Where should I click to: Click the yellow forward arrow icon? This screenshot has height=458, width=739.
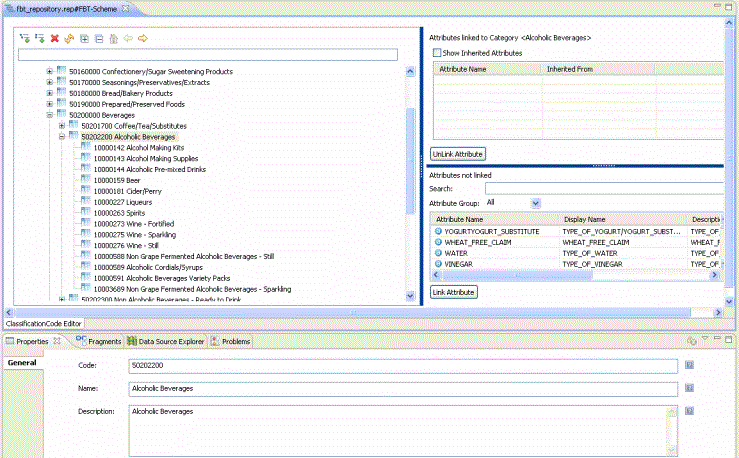142,38
